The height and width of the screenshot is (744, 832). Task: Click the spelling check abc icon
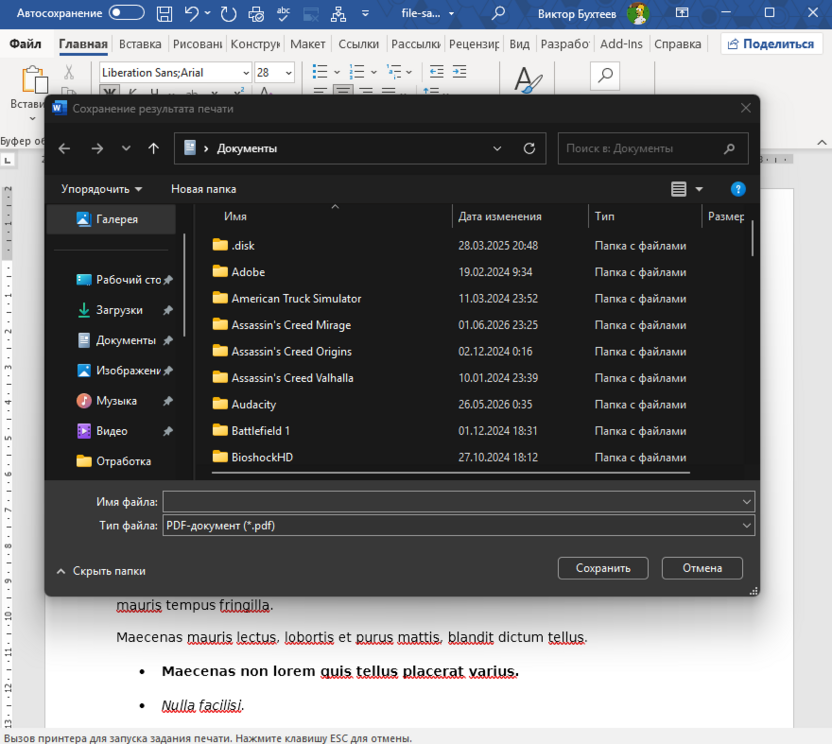tap(284, 13)
